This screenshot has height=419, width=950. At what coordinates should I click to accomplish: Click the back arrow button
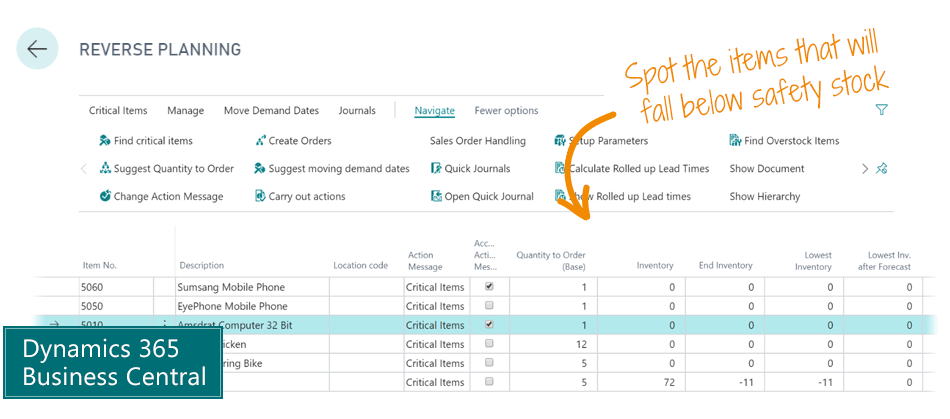tap(37, 49)
